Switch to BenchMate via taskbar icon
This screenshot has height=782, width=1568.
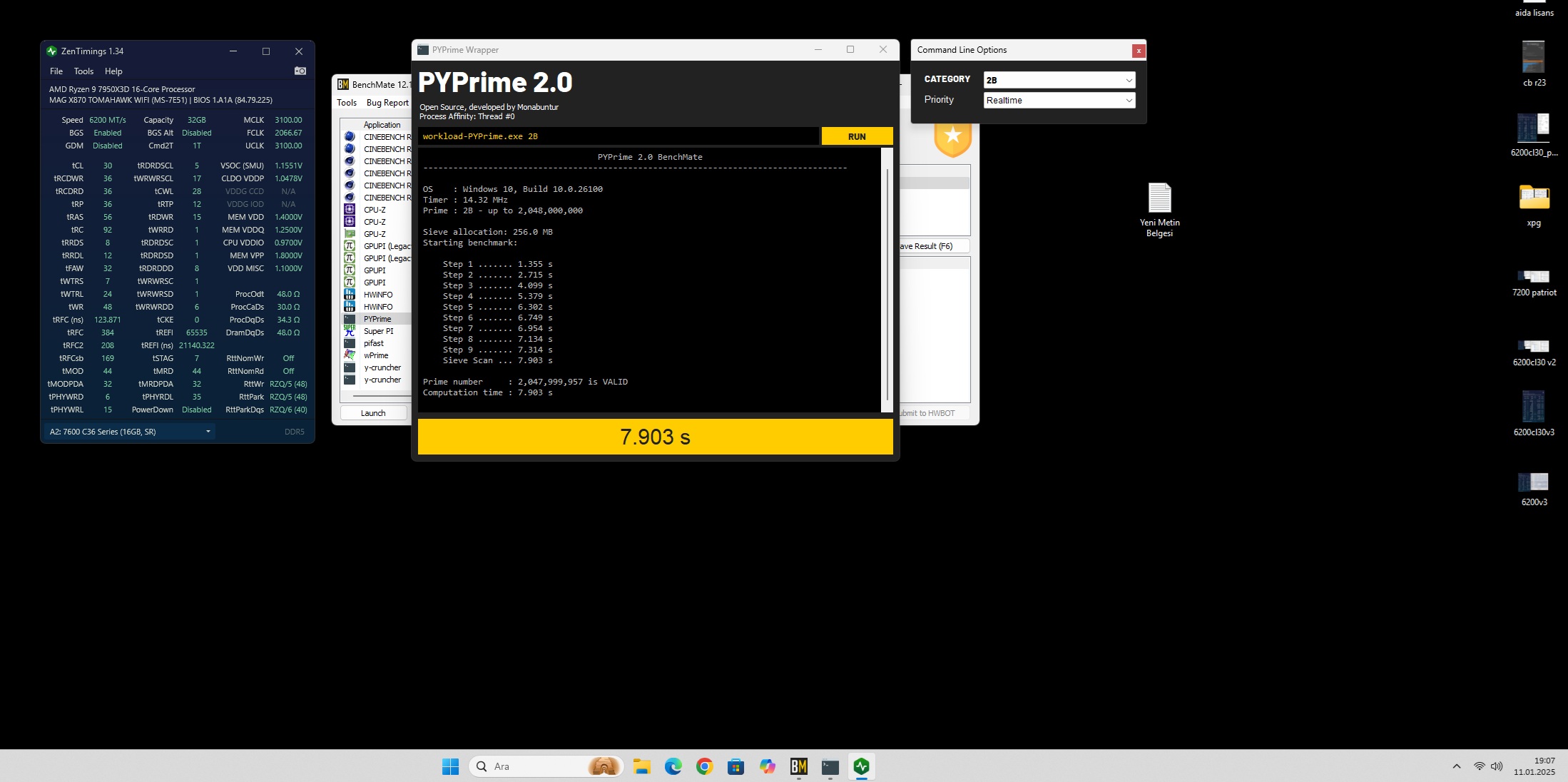[x=799, y=766]
